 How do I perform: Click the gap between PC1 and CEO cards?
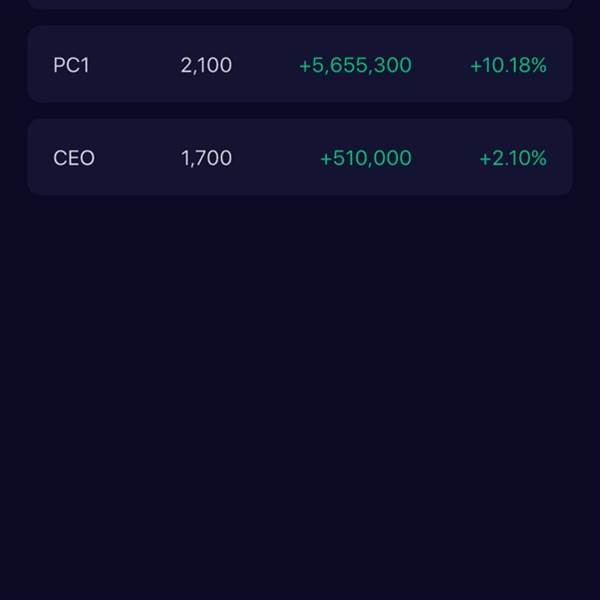300,111
